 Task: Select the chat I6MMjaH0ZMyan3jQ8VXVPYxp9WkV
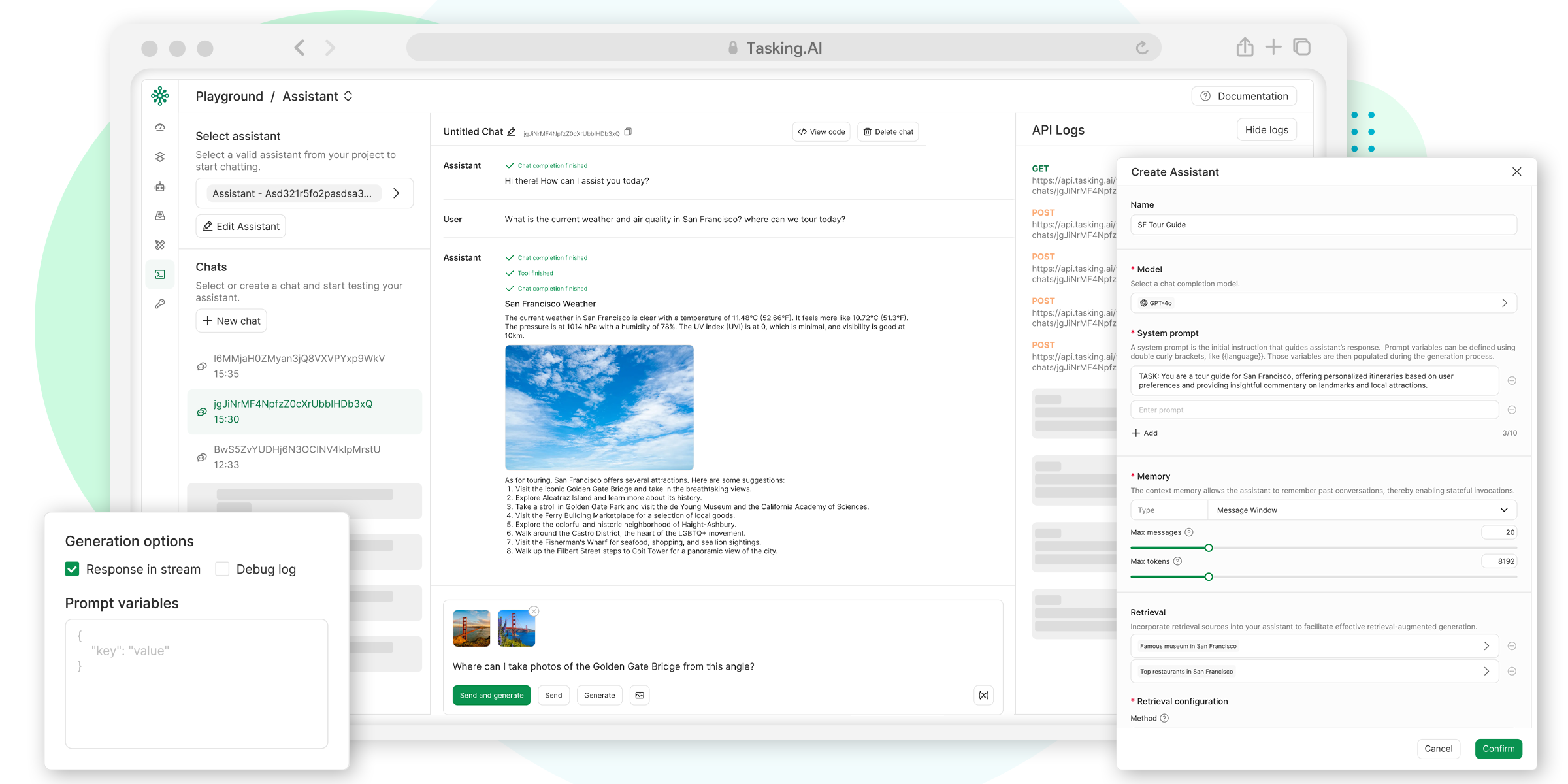click(x=299, y=366)
